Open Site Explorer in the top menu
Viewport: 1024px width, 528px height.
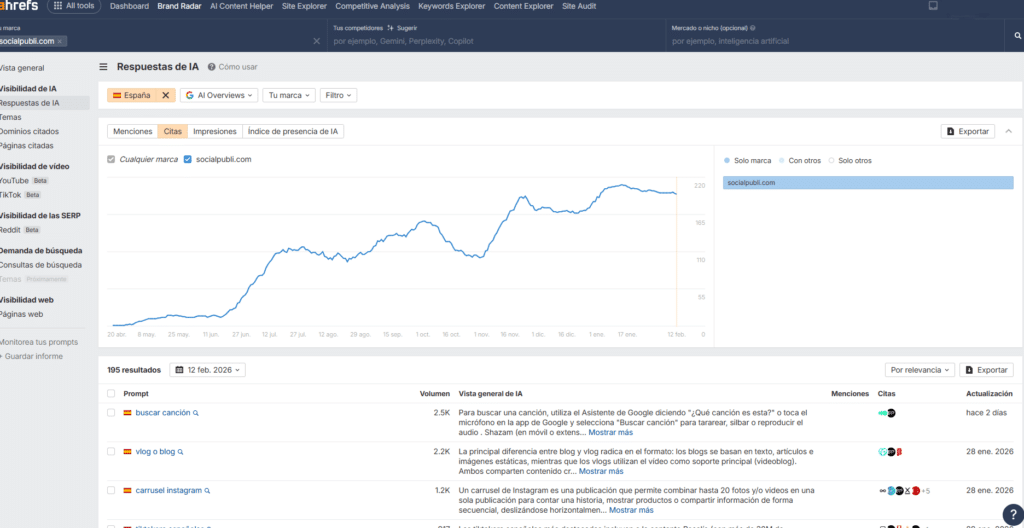coord(305,6)
